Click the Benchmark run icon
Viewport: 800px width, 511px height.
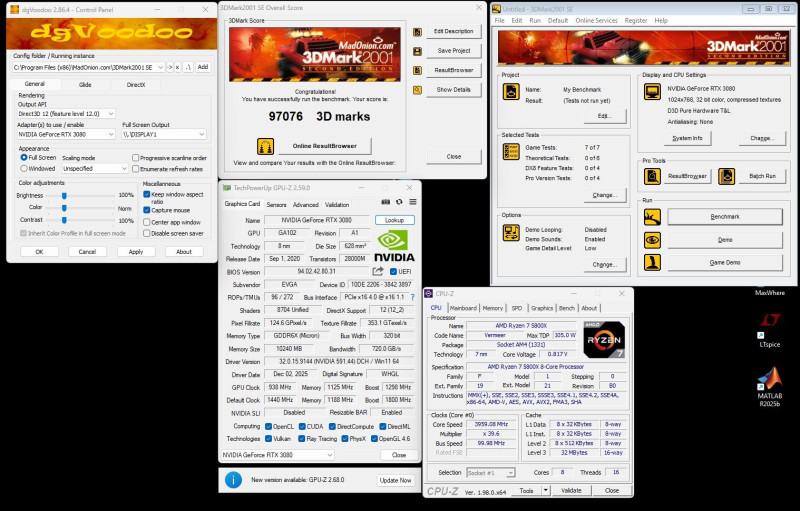point(652,217)
